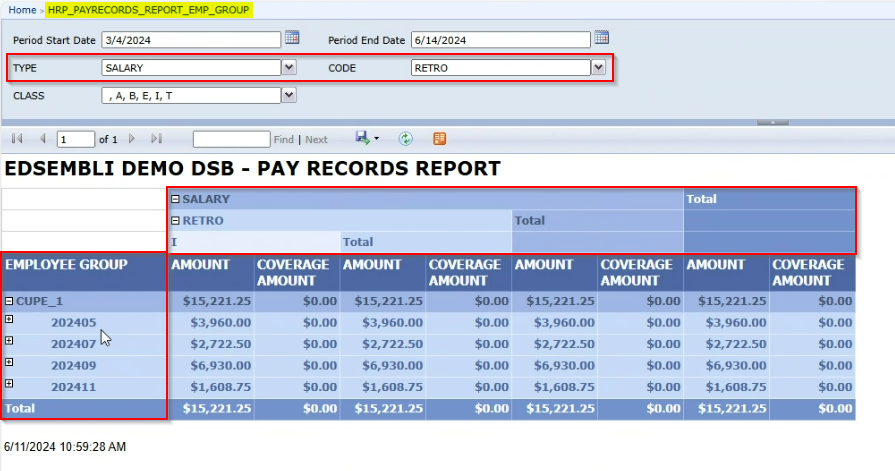Image resolution: width=895 pixels, height=471 pixels.
Task: Click the Total row label at bottom
Action: [x=20, y=408]
